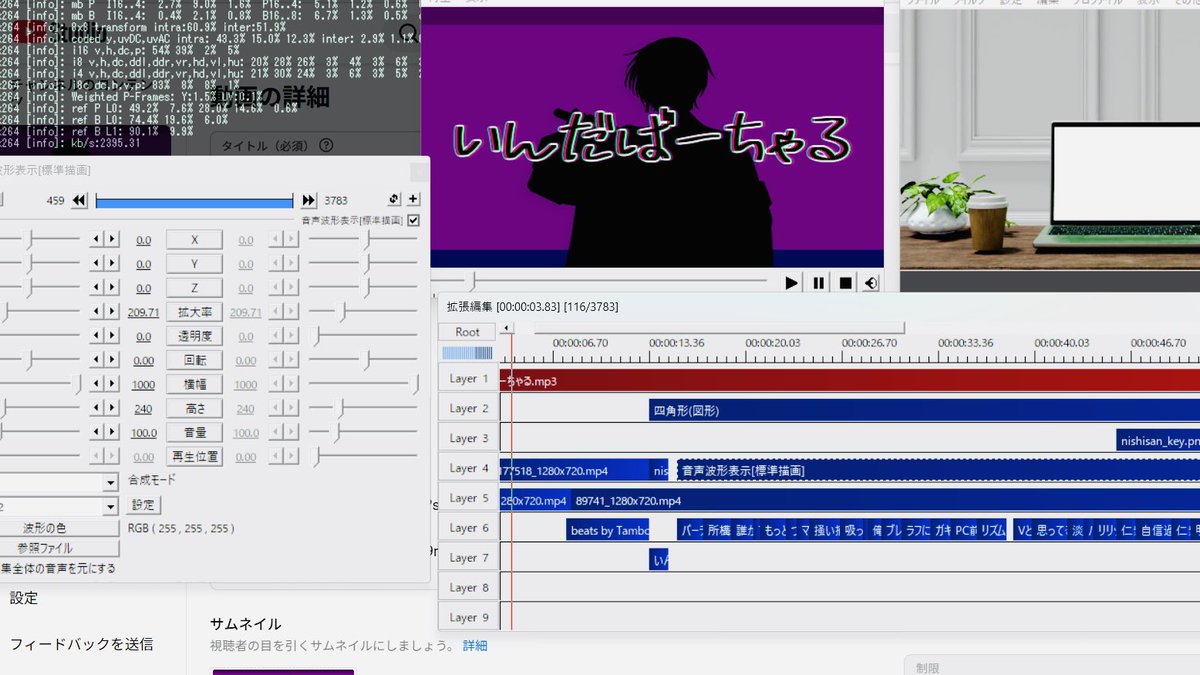Screen dimensions: 1200x675
Task: Increase 音量 value with its right arrow
Action: [112, 432]
